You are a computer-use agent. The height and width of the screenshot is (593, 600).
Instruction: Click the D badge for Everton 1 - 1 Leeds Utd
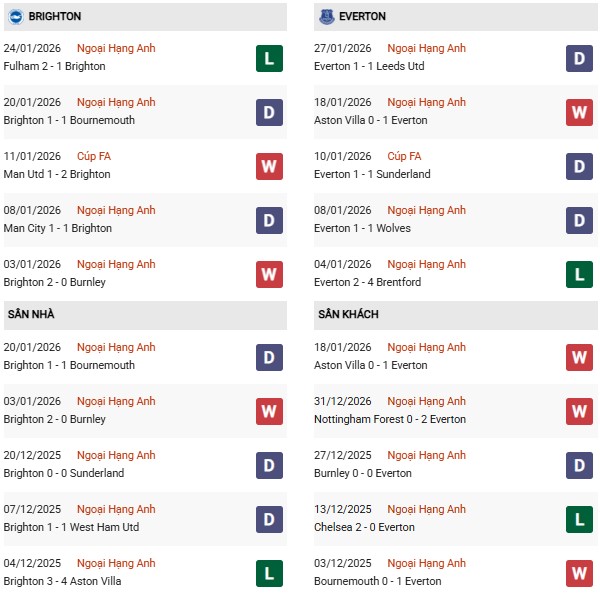[579, 58]
